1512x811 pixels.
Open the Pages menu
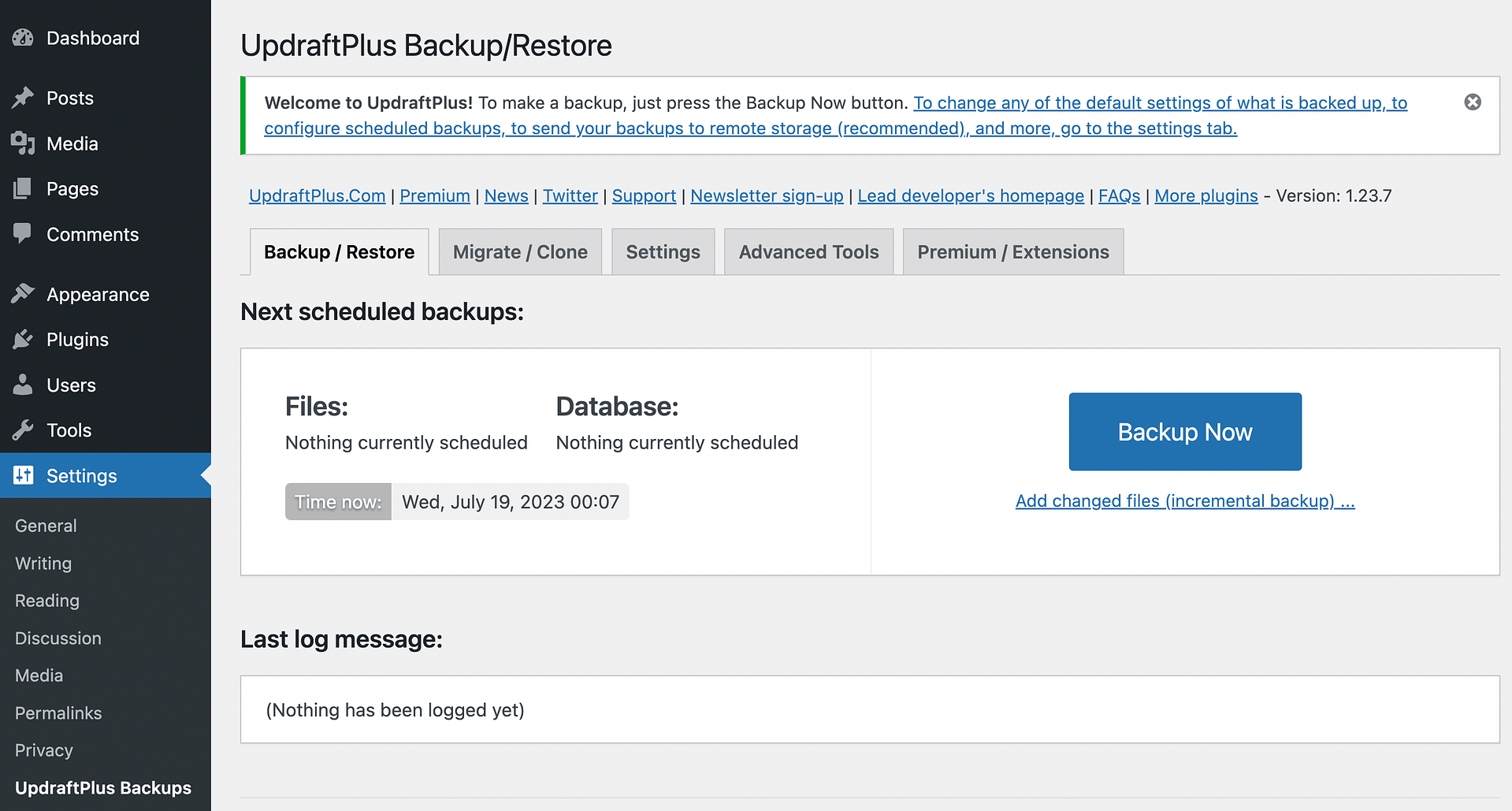pyautogui.click(x=72, y=189)
